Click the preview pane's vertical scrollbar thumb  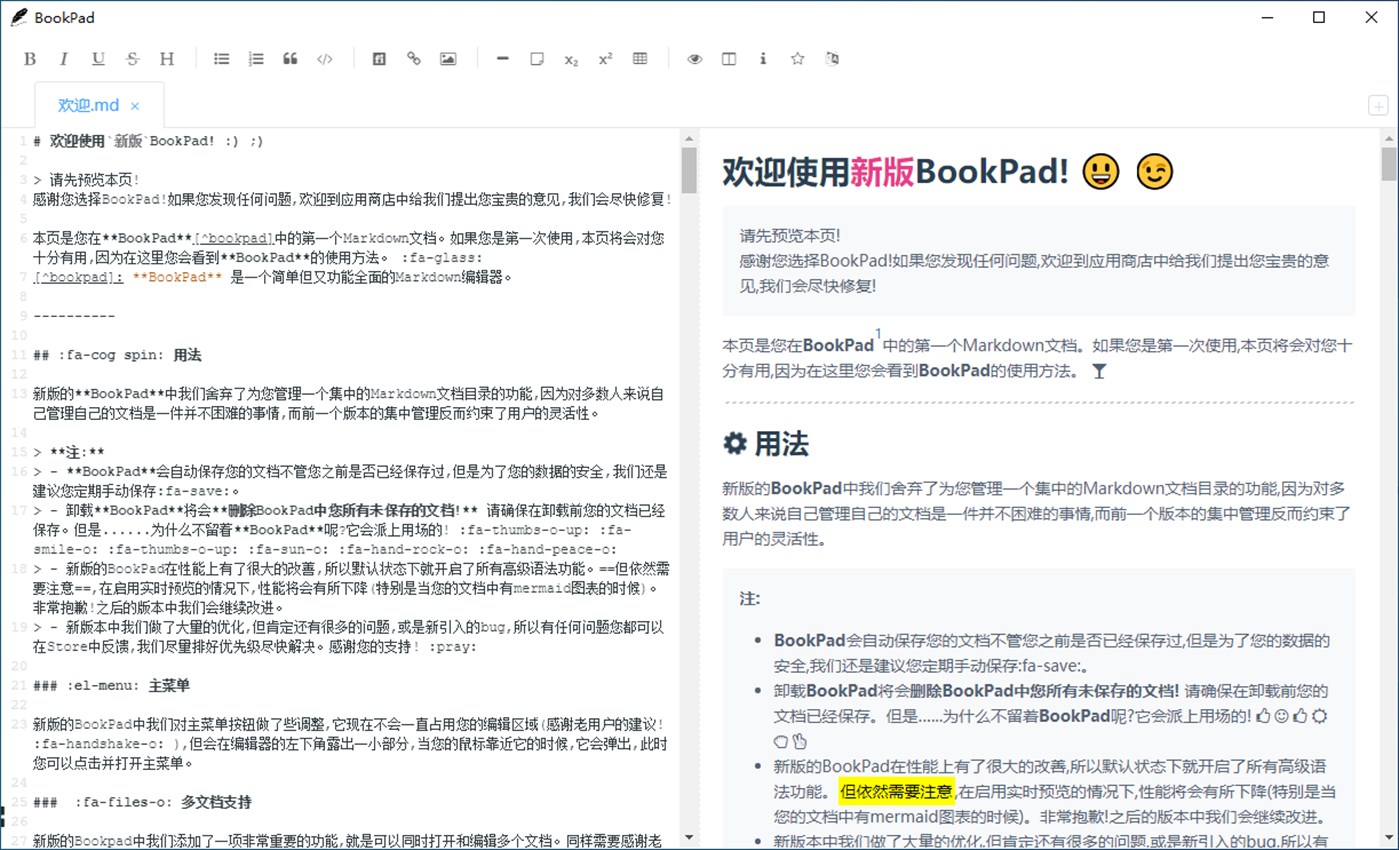[x=1389, y=163]
